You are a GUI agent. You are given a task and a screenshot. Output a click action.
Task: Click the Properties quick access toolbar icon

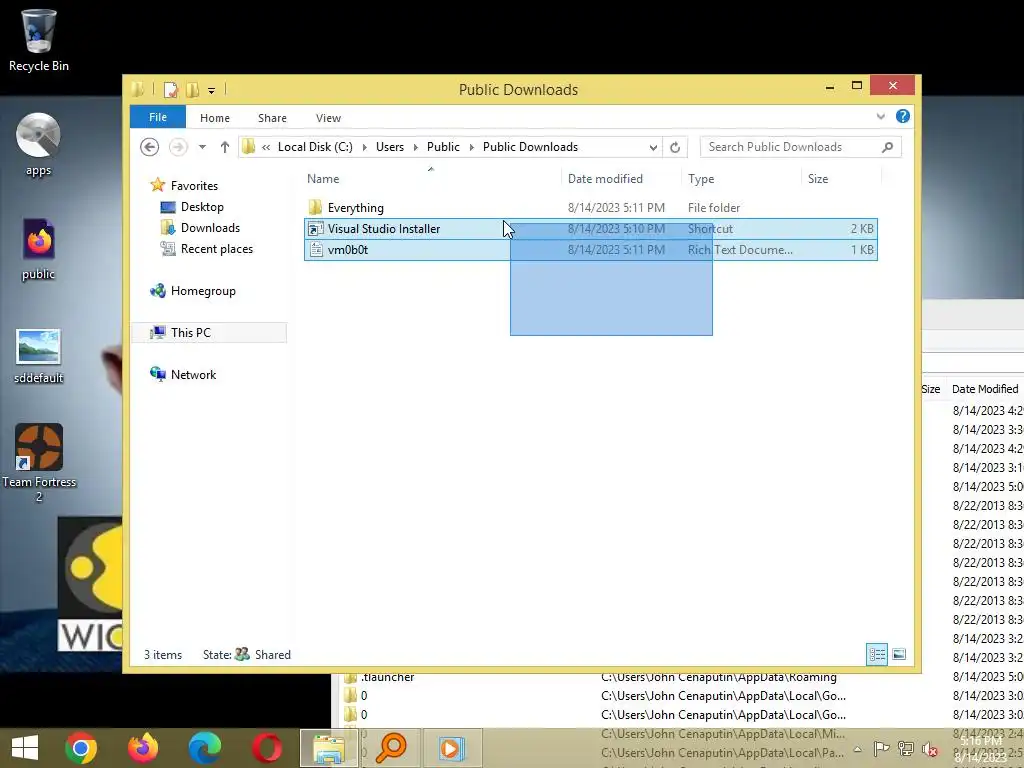[170, 89]
